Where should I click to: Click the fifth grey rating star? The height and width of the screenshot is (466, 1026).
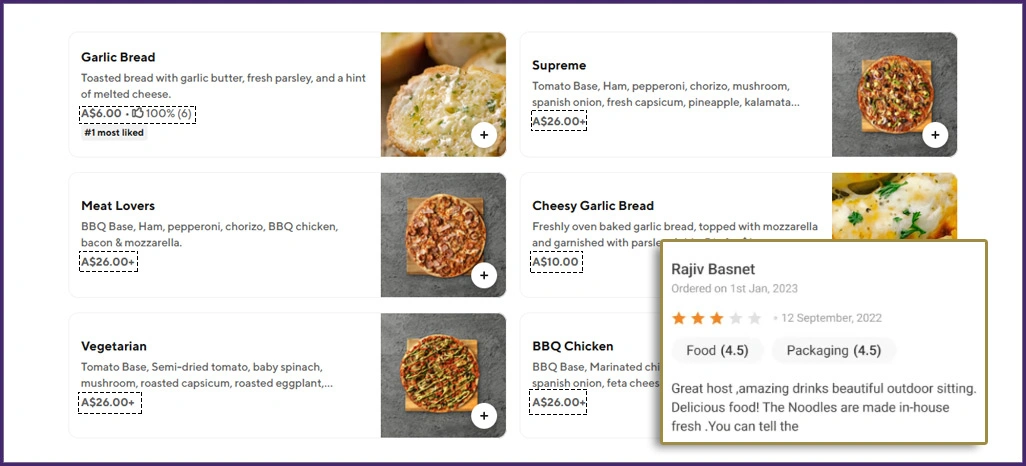[755, 318]
